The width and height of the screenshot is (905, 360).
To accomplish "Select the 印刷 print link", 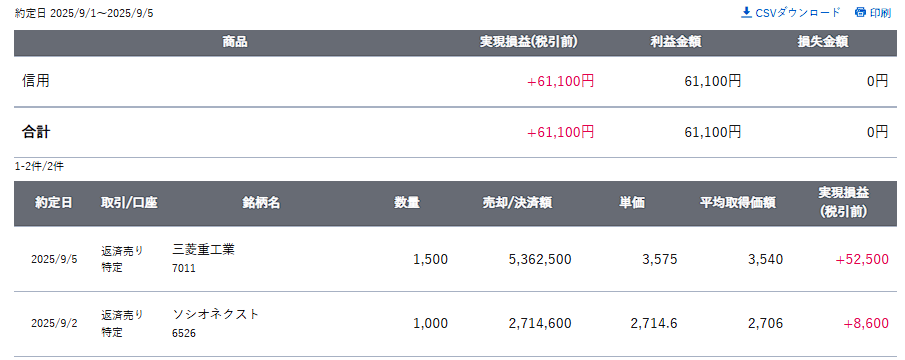I will point(873,13).
